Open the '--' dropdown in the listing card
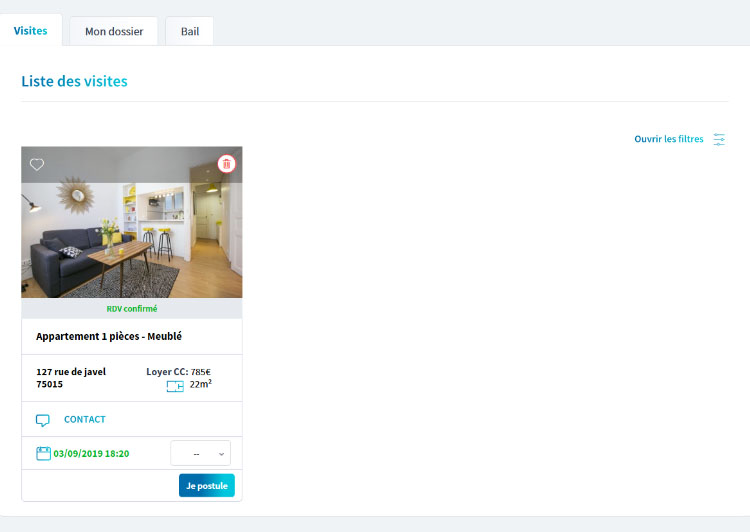750x532 pixels. [200, 453]
